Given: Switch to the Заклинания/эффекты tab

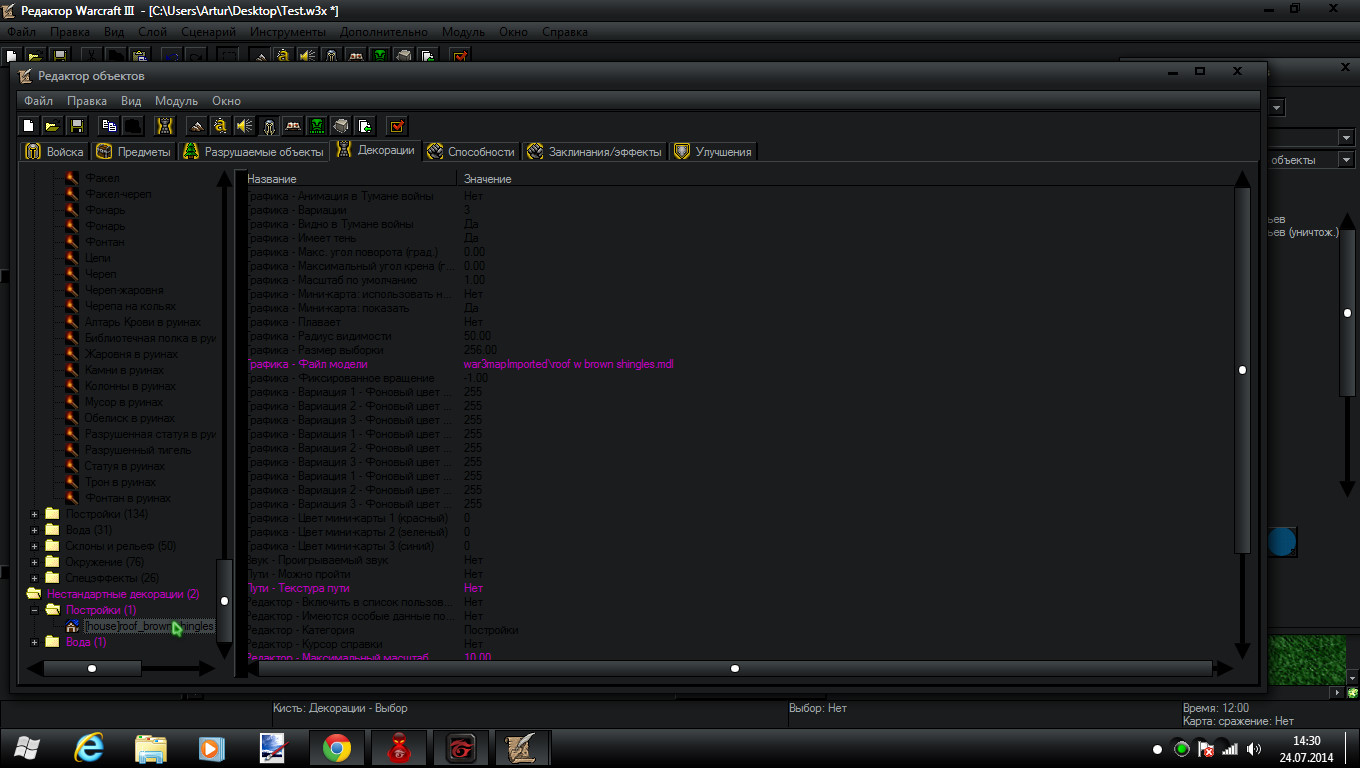Looking at the screenshot, I should click(594, 151).
